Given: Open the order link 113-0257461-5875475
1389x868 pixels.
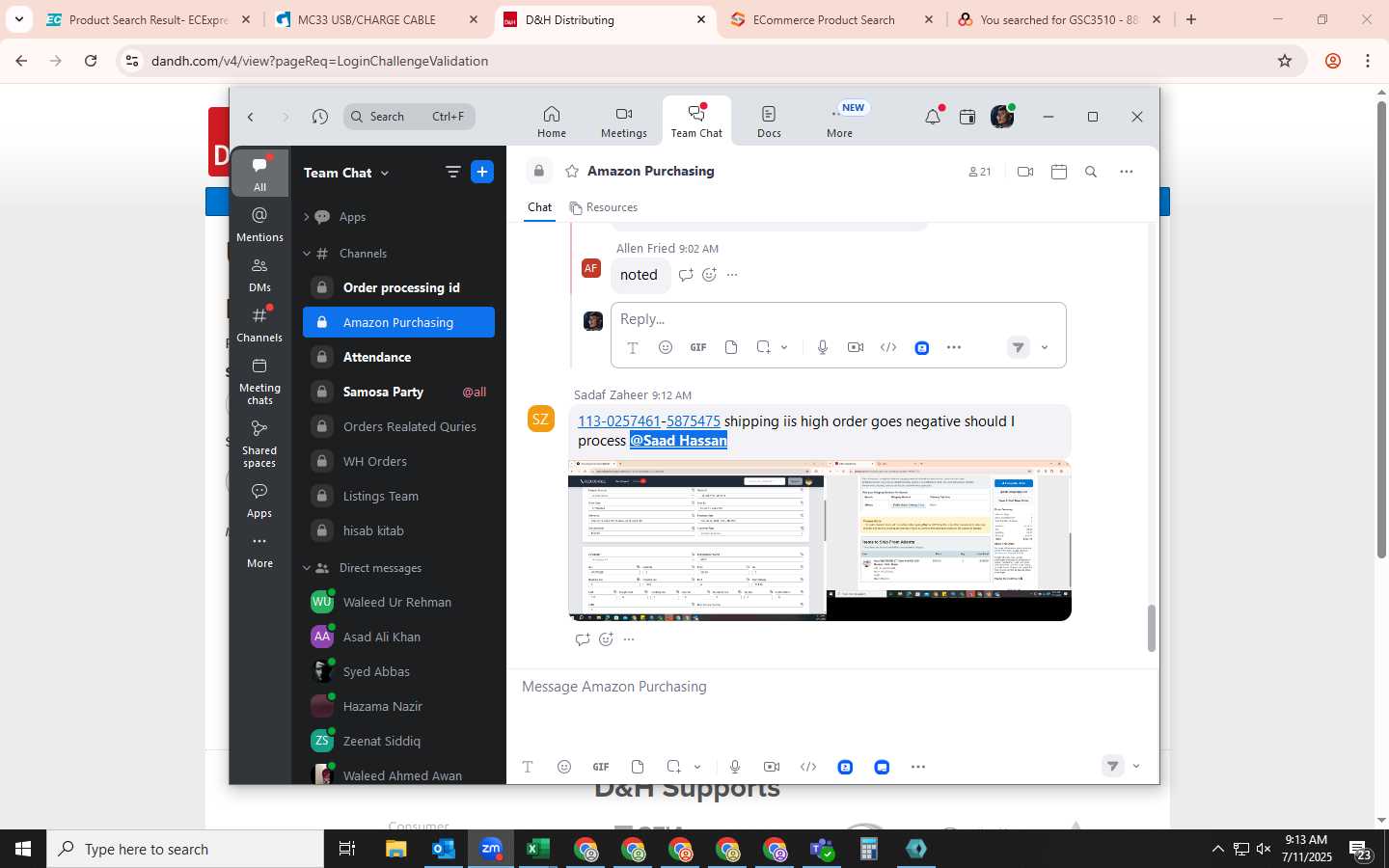Looking at the screenshot, I should 649,421.
